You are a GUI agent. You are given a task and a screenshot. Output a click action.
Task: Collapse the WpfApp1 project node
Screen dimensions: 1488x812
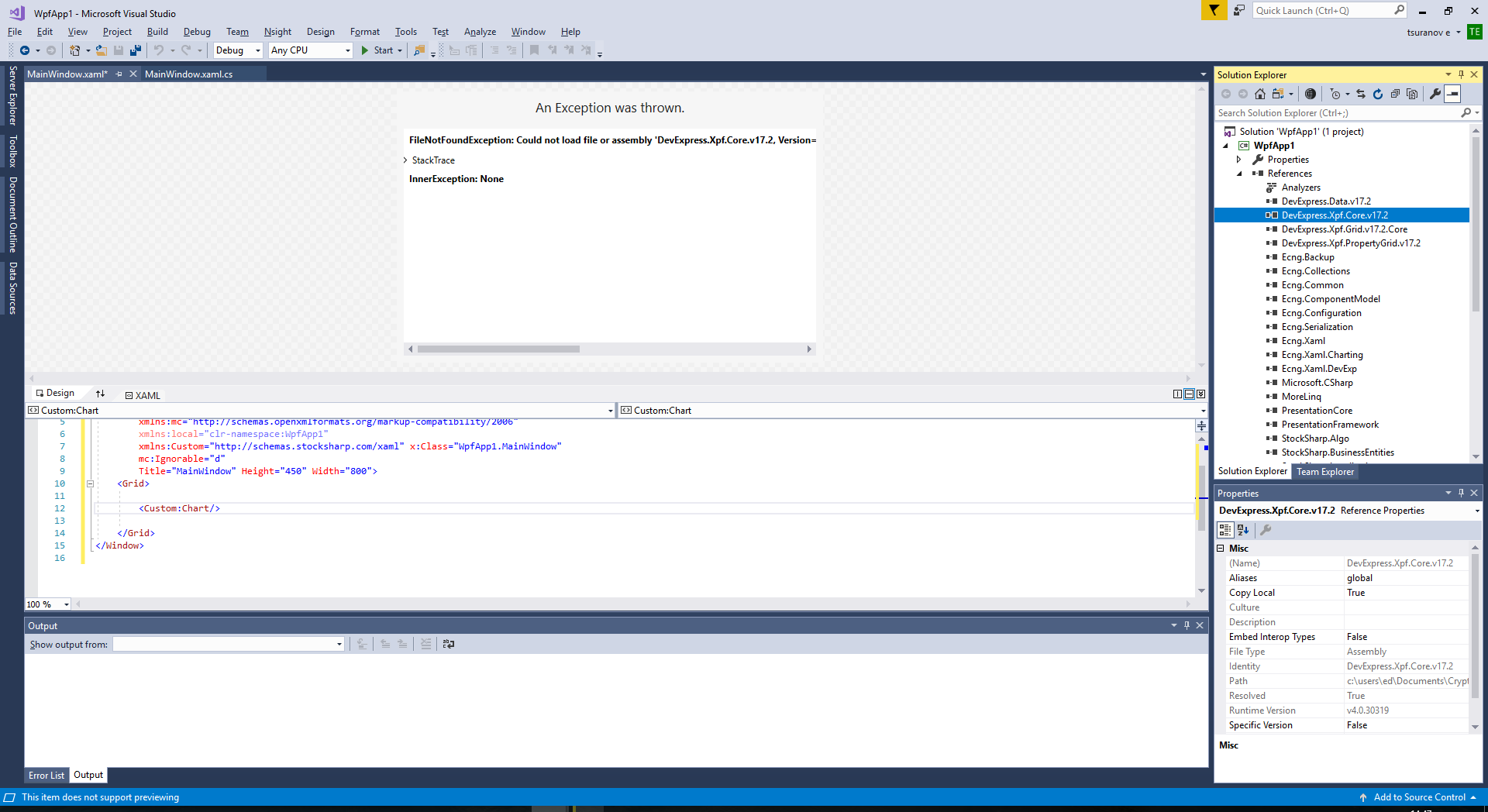(x=1226, y=146)
